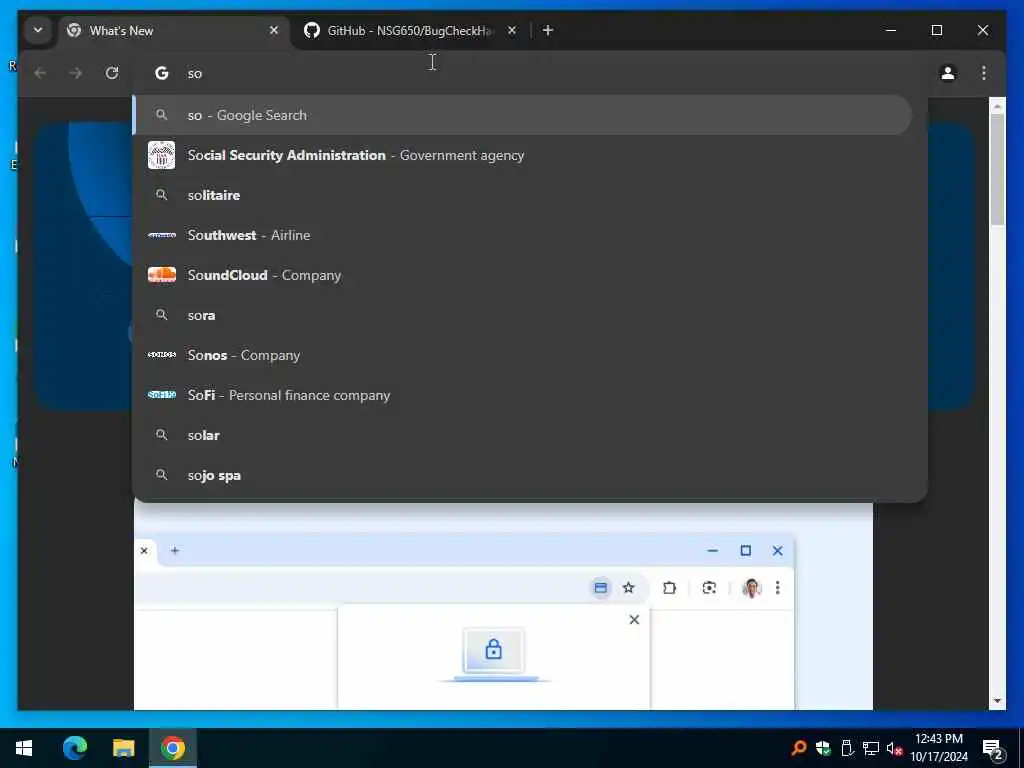This screenshot has height=768, width=1024.
Task: Click the magnifier icon beside sora
Action: click(x=161, y=315)
